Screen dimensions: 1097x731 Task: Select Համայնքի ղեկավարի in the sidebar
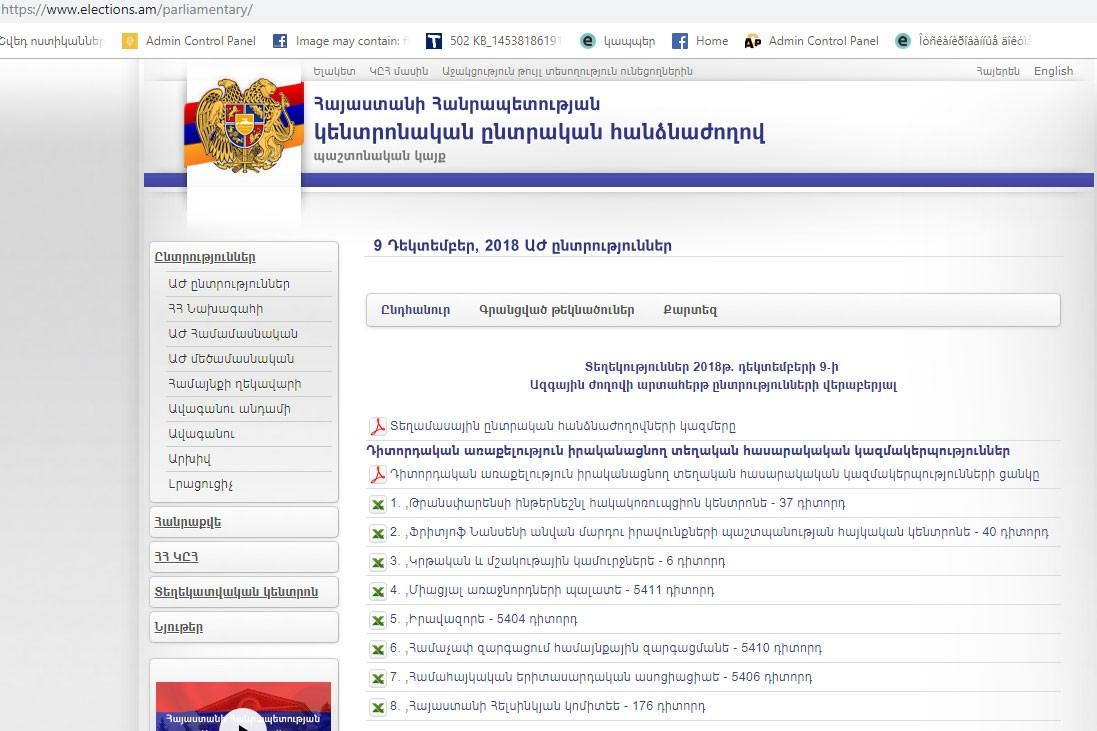(234, 384)
